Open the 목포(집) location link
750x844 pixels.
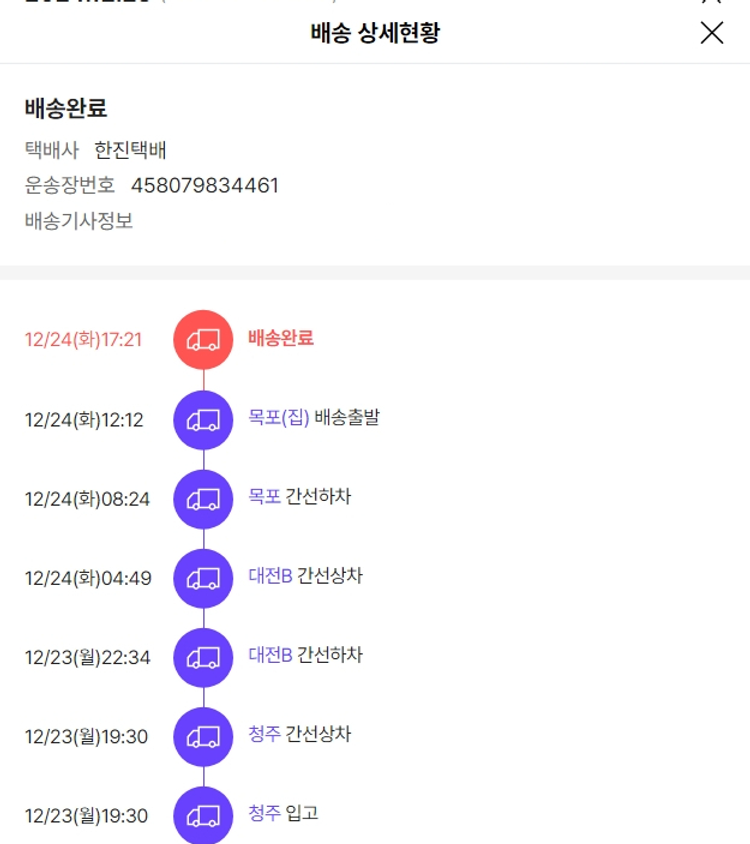279,418
